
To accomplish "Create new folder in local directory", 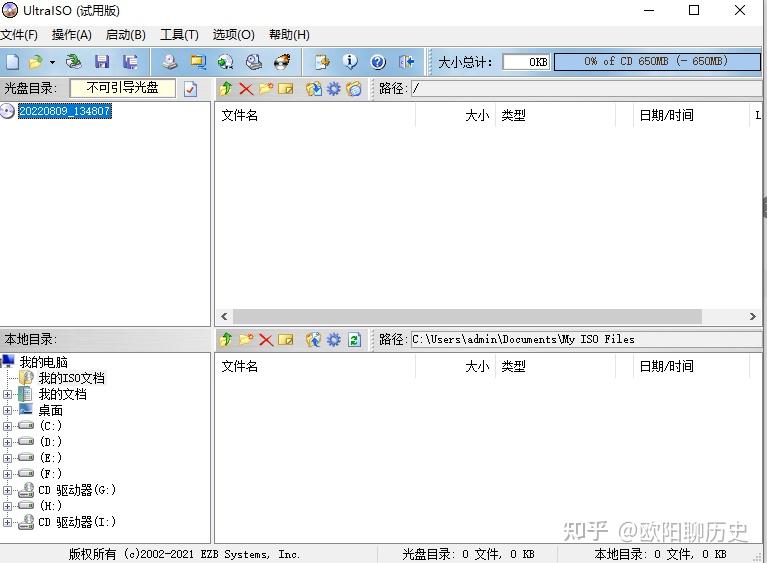I will click(x=246, y=339).
